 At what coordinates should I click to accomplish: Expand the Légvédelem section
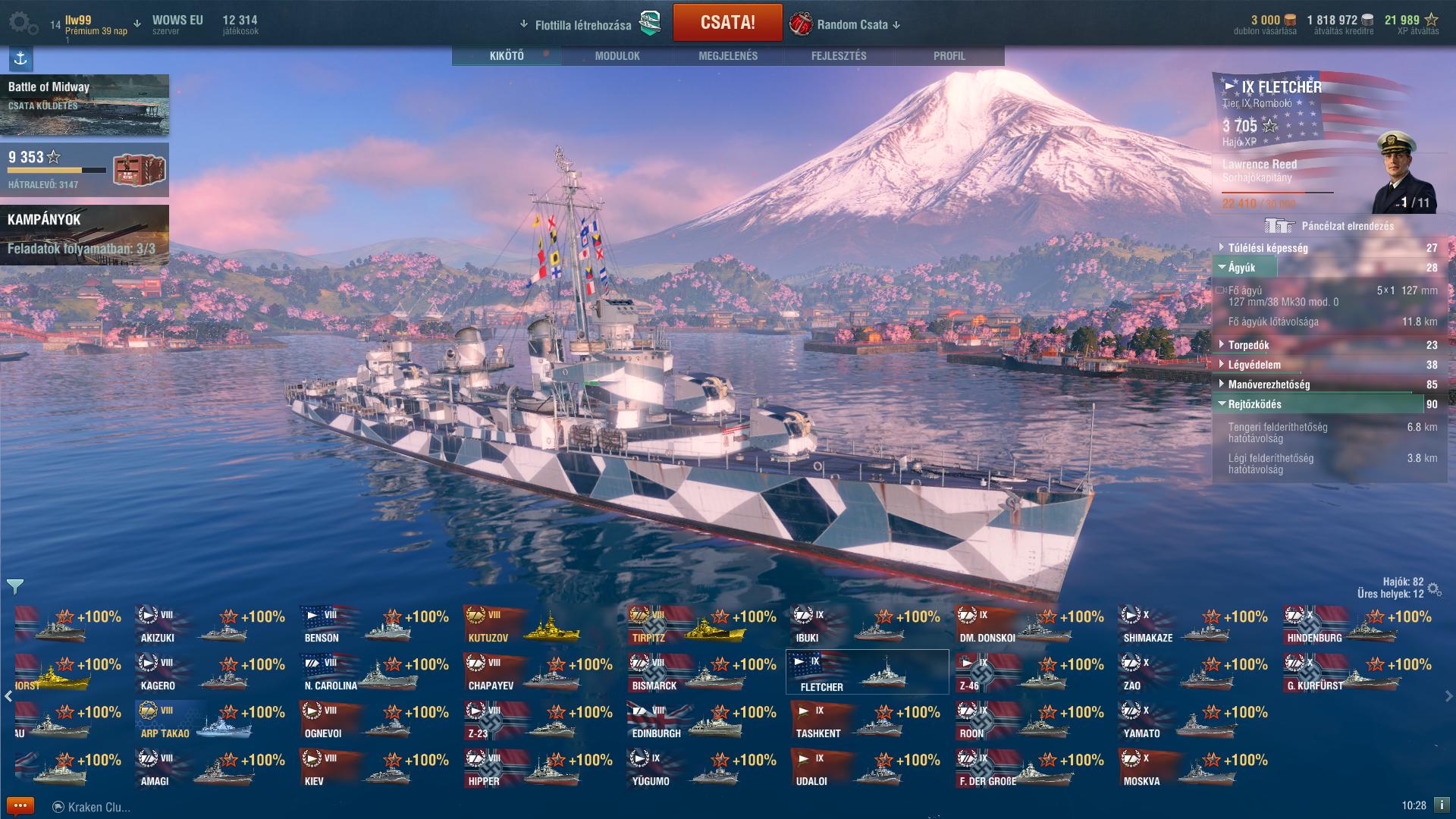pos(1328,365)
